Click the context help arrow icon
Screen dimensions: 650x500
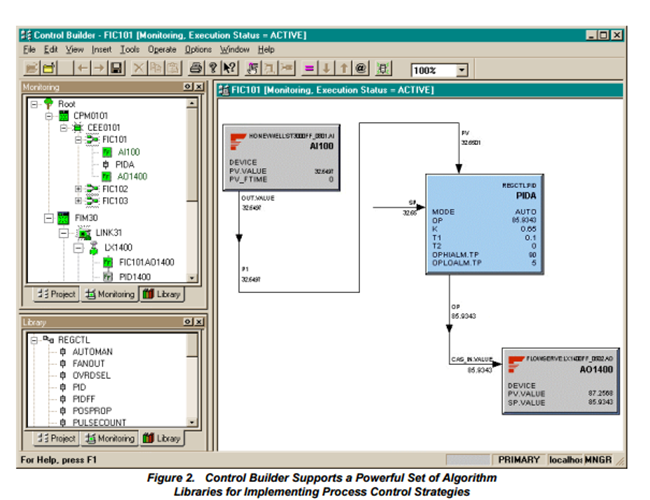[229, 68]
